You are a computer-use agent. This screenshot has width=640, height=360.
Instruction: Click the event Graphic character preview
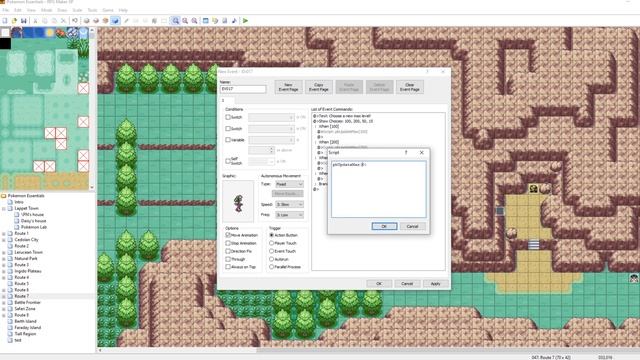(x=238, y=202)
